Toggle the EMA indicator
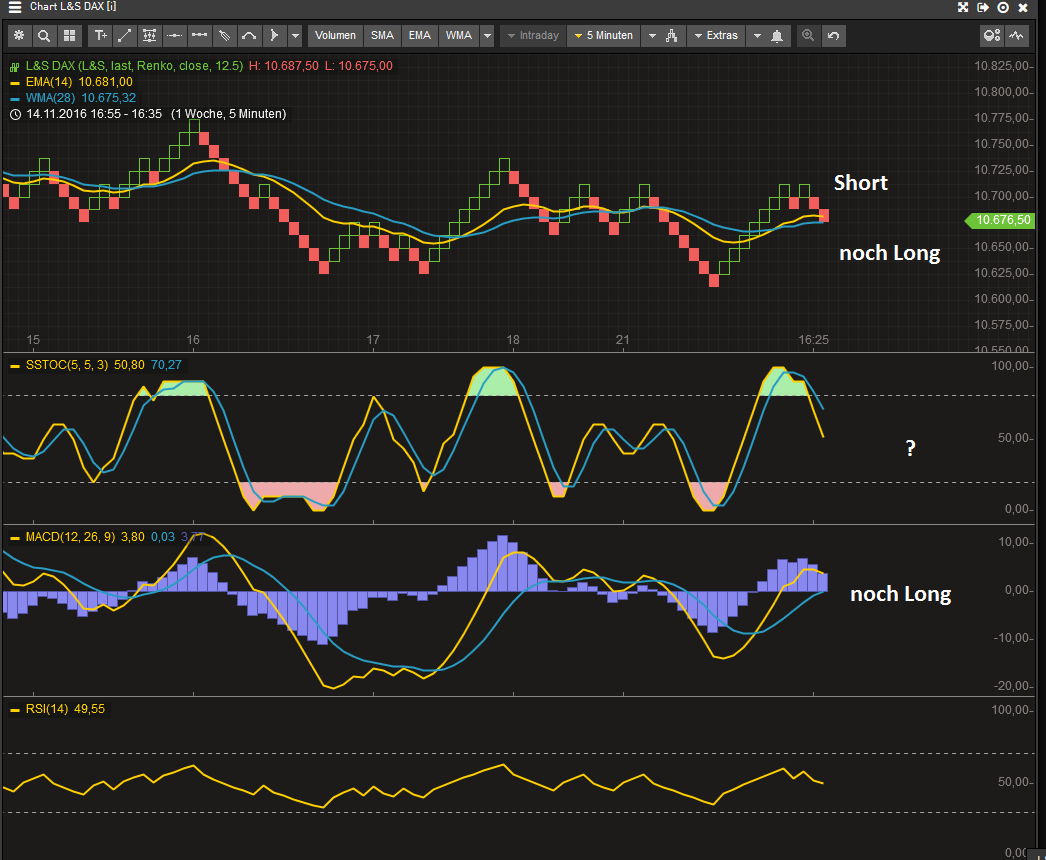 (420, 36)
